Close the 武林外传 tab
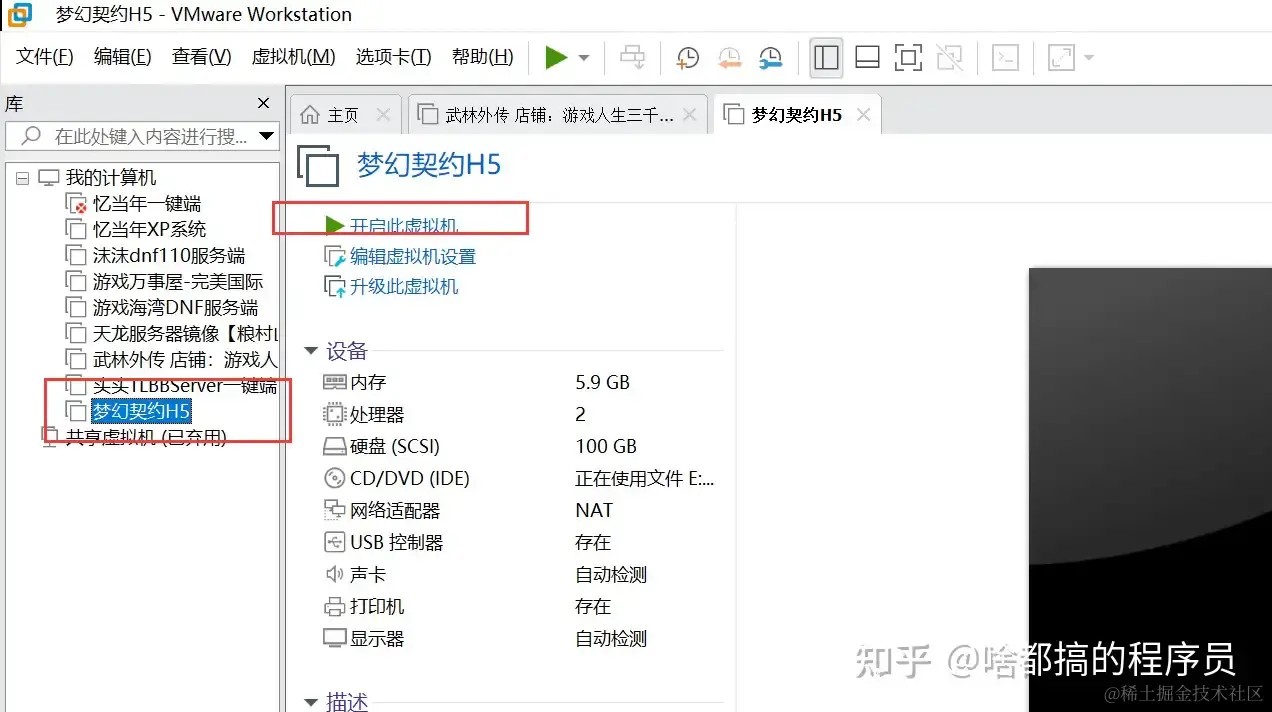The height and width of the screenshot is (712, 1272). click(689, 115)
